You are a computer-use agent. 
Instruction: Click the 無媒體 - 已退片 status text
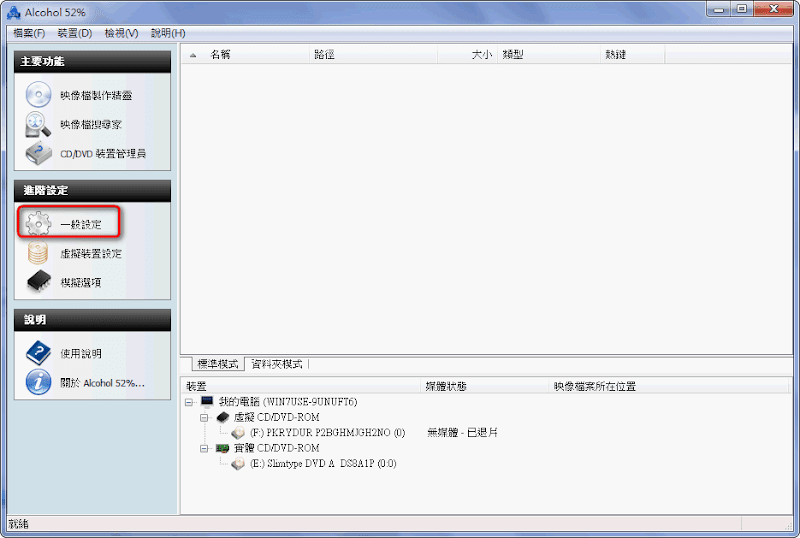[462, 433]
